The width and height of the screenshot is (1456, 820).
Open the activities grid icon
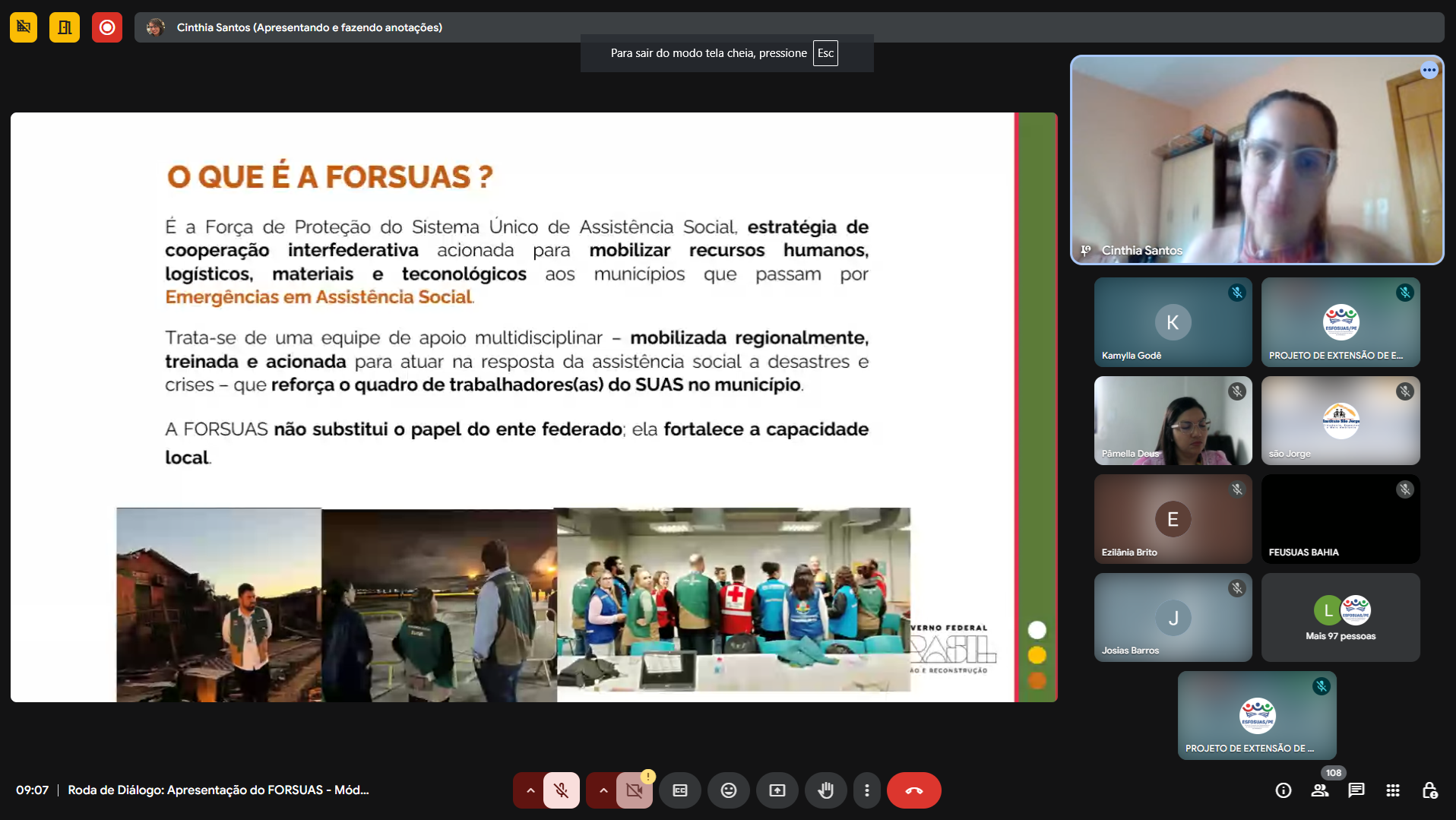pos(1392,790)
